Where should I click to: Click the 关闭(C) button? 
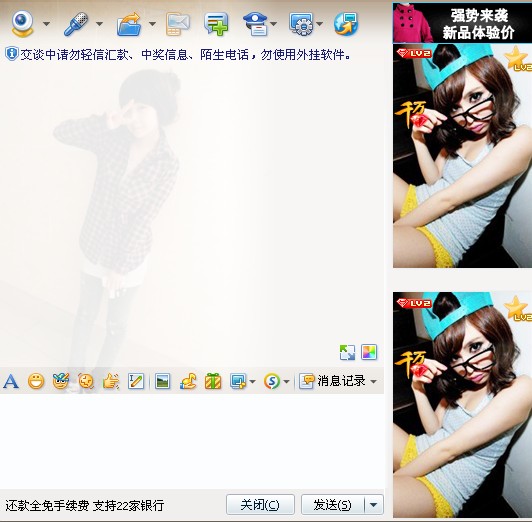tap(260, 505)
